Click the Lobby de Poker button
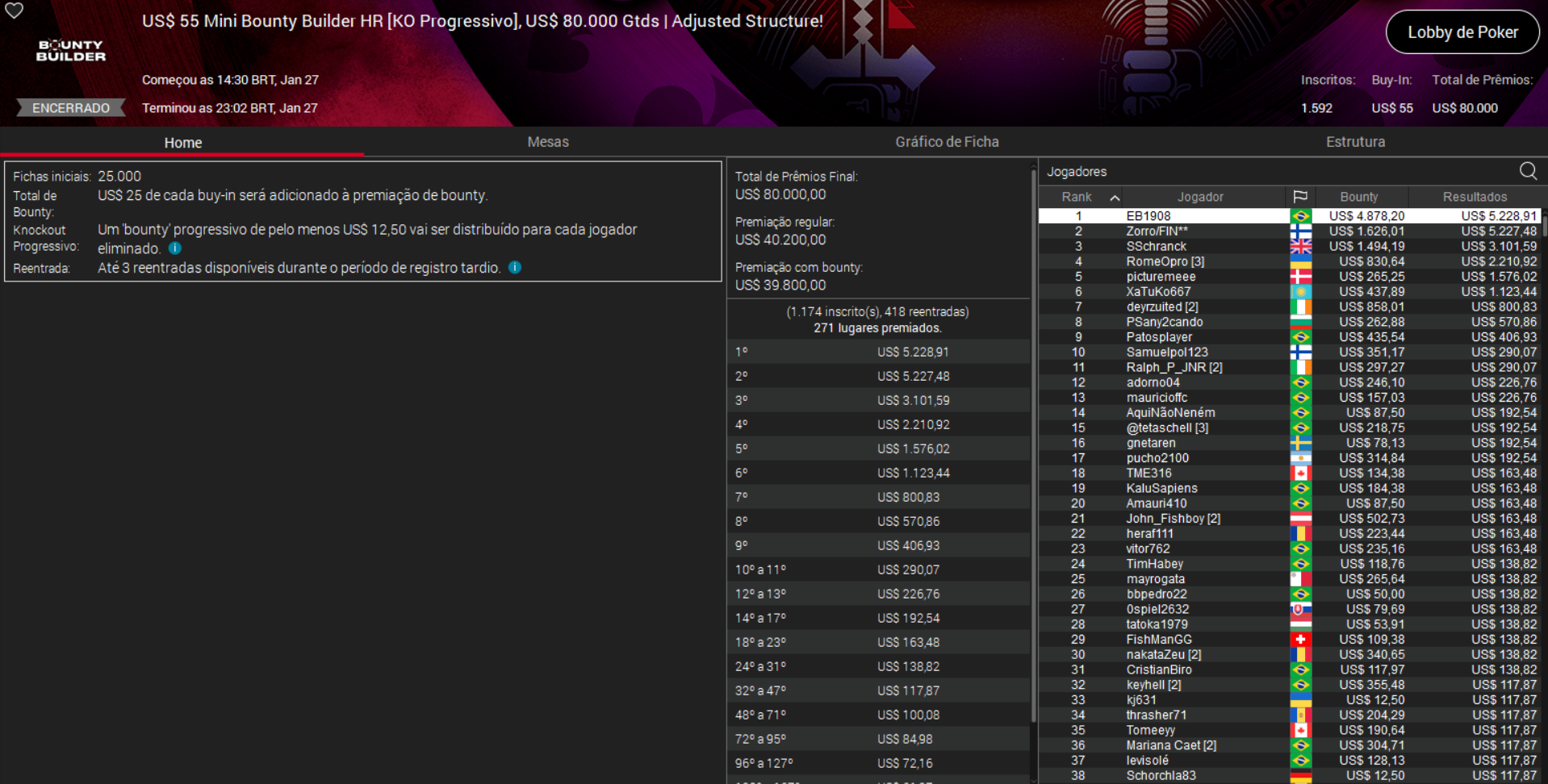1548x784 pixels. (x=1462, y=31)
